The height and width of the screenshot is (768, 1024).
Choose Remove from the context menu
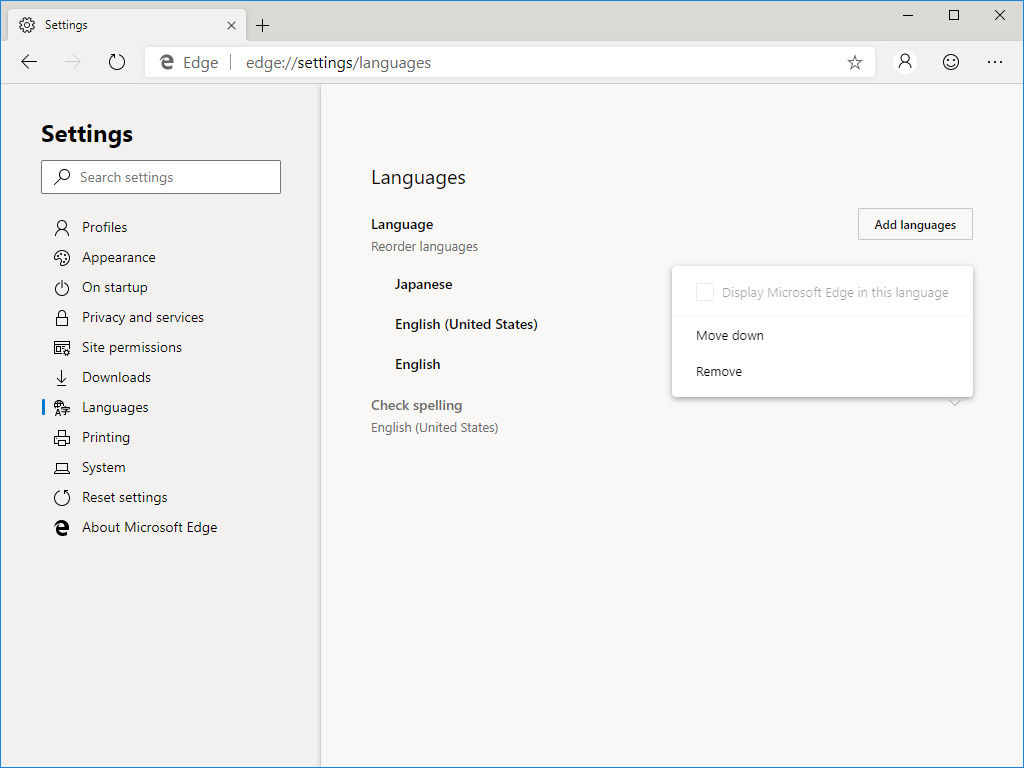point(719,371)
